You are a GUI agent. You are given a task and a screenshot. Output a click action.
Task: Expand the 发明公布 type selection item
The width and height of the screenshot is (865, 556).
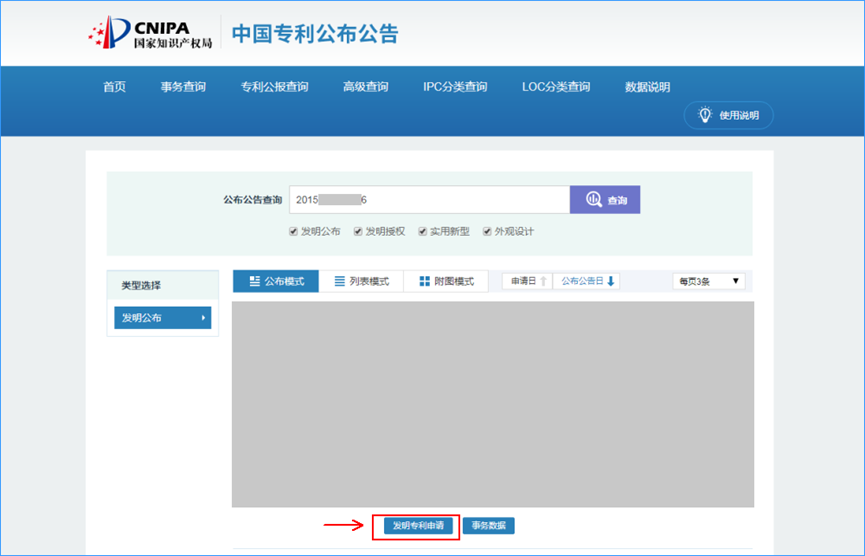[163, 318]
